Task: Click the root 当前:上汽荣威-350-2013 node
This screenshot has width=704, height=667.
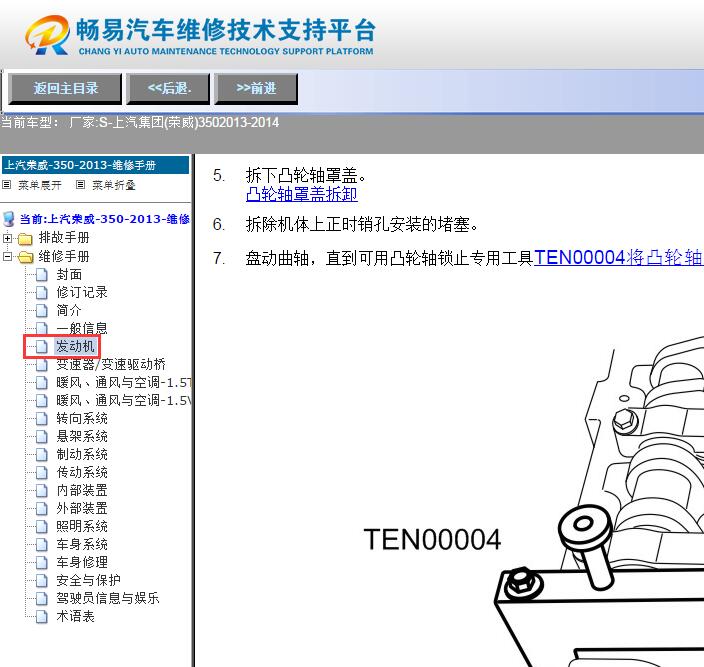Action: [x=105, y=219]
